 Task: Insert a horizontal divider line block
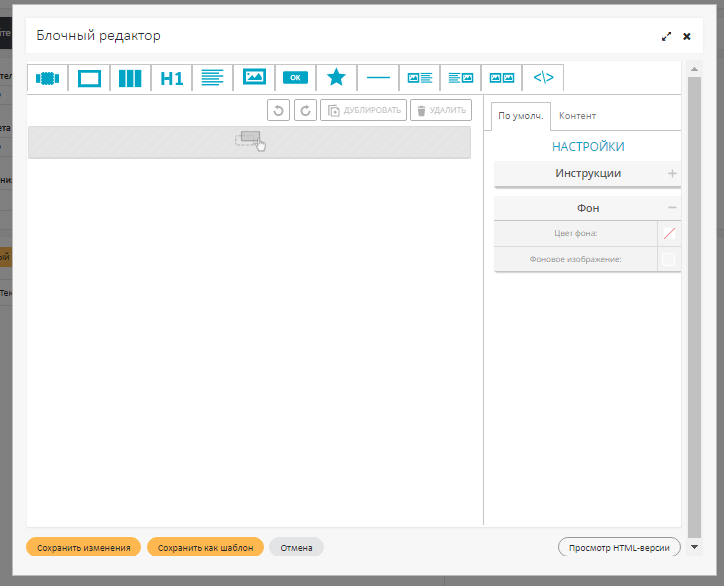(x=378, y=78)
